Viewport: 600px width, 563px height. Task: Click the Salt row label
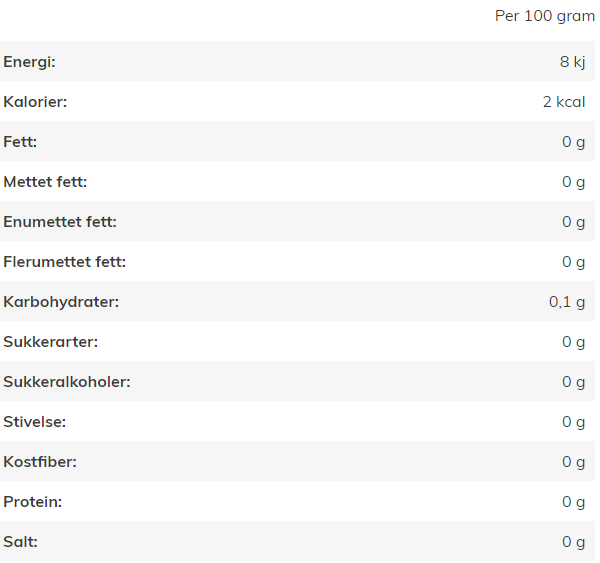[21, 542]
